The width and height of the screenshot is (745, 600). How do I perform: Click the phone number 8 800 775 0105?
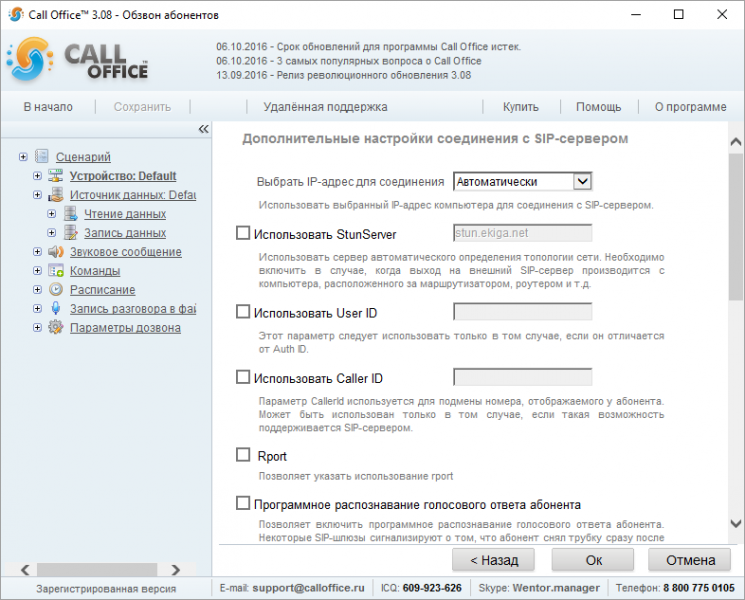pyautogui.click(x=699, y=588)
